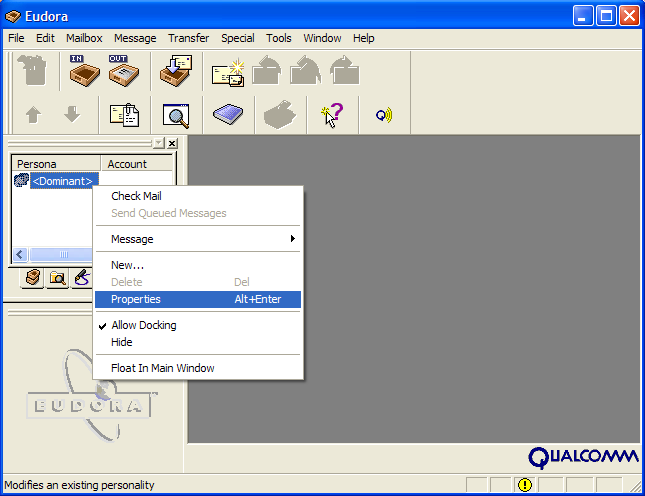
Task: Open the Edit menu
Action: click(x=45, y=38)
